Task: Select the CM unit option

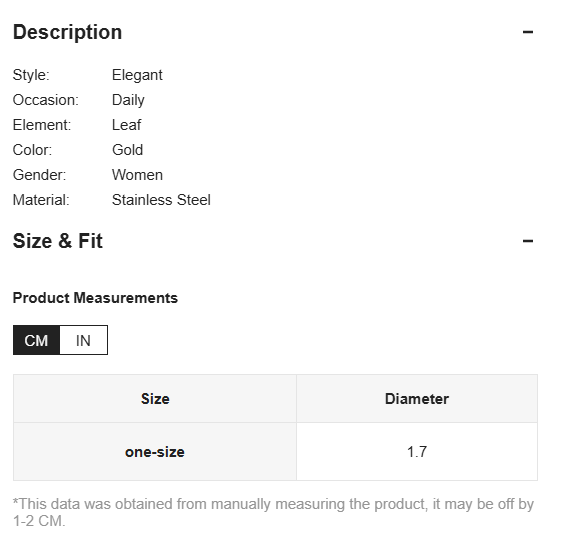Action: click(x=36, y=340)
